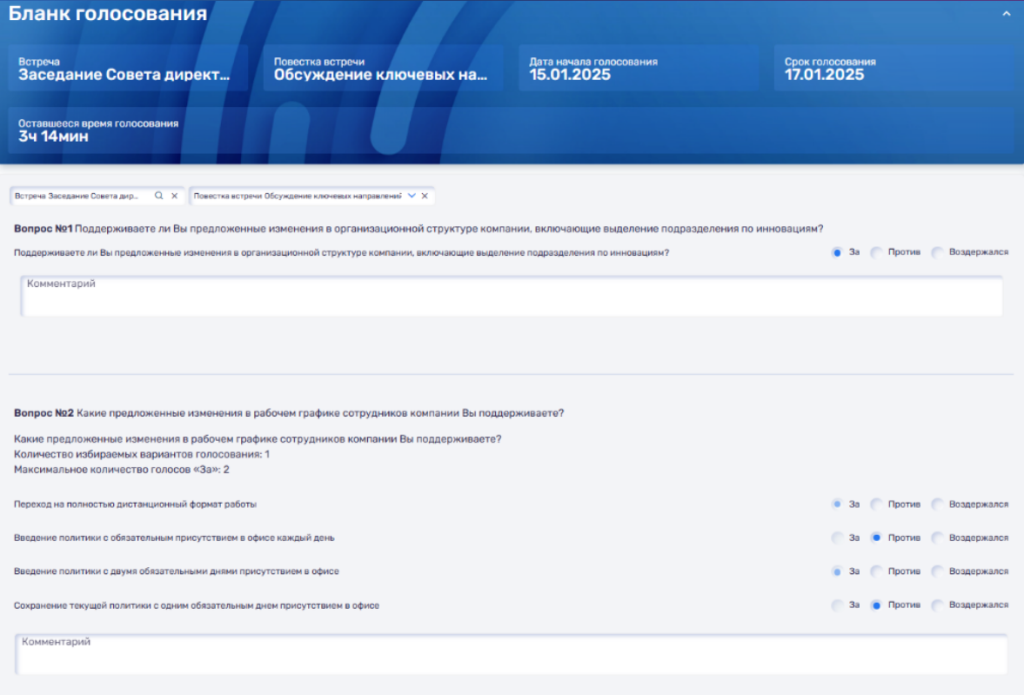Collapse the voting form header with the chevron

pos(1006,14)
